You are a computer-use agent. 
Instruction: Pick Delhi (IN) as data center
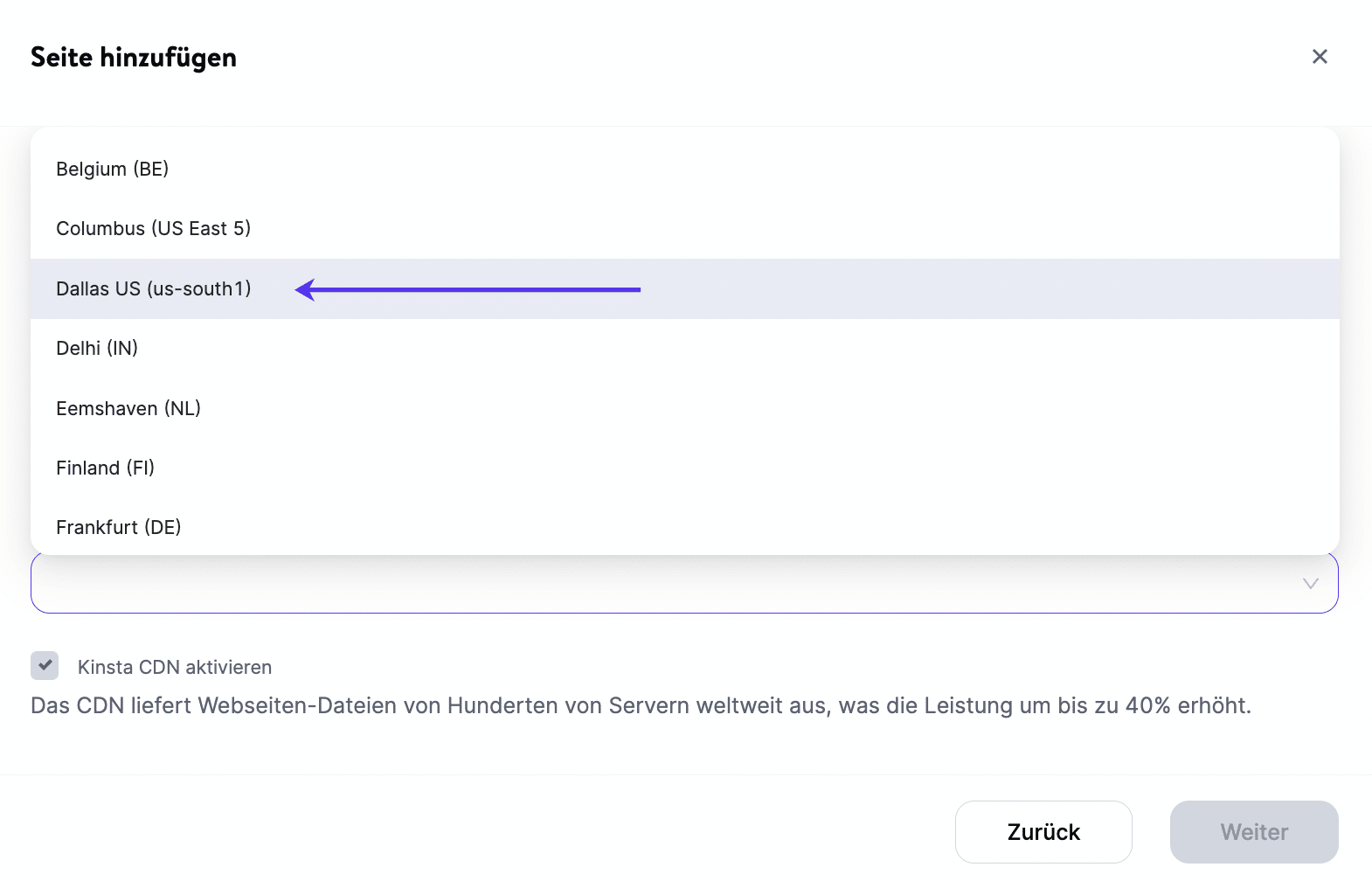(97, 348)
